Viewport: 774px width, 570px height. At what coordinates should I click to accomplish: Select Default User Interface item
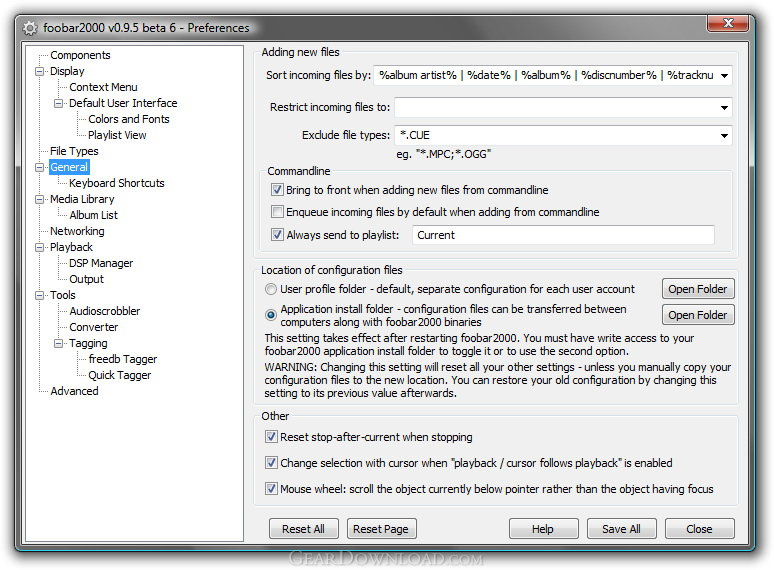[123, 103]
